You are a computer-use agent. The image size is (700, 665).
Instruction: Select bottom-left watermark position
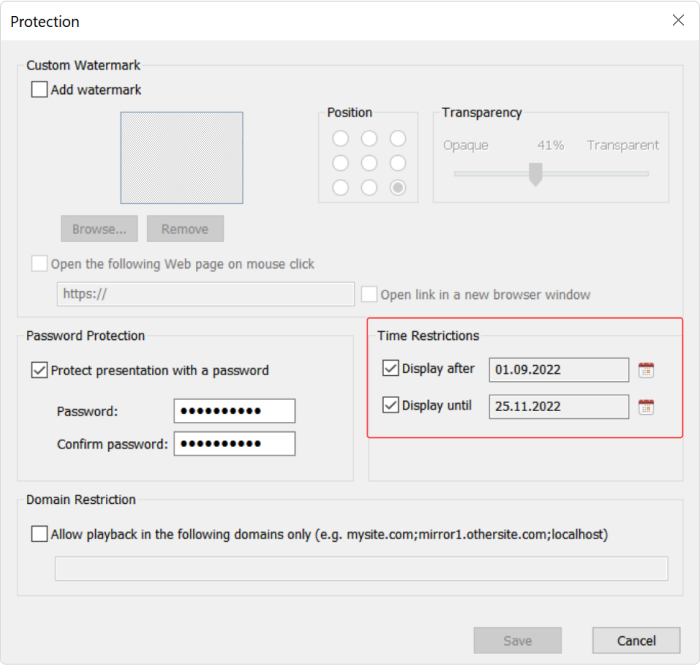pyautogui.click(x=341, y=187)
